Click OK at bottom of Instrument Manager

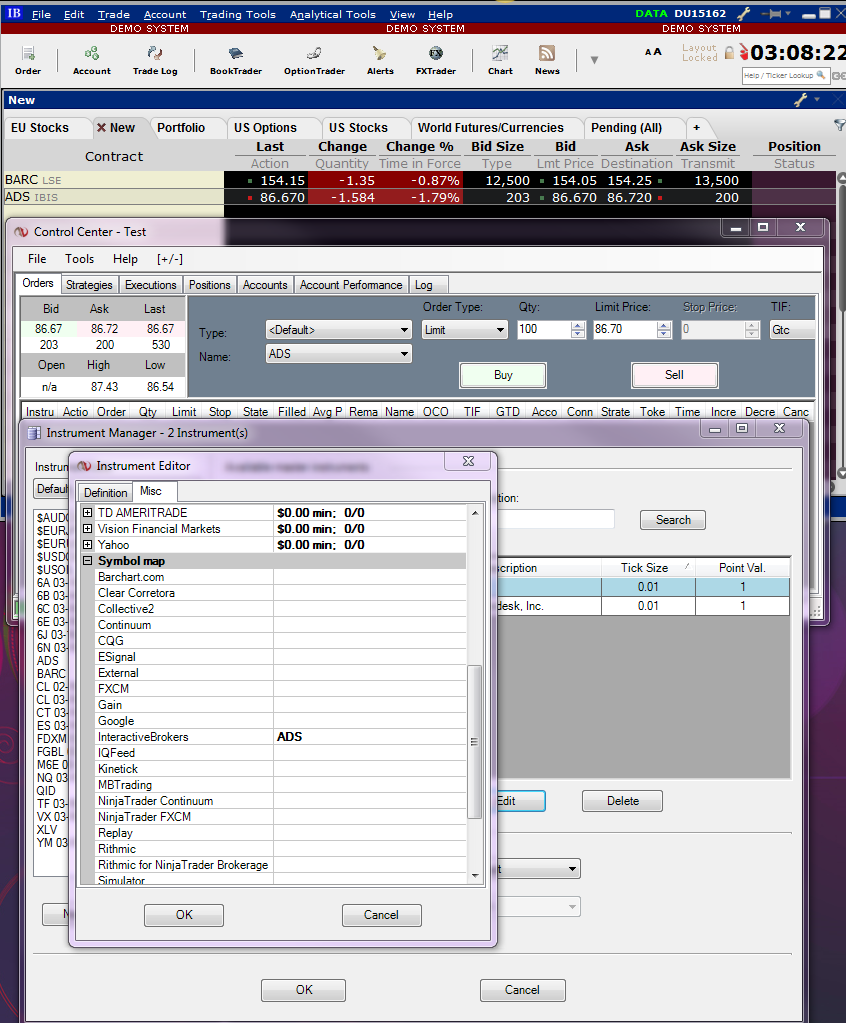(x=303, y=990)
